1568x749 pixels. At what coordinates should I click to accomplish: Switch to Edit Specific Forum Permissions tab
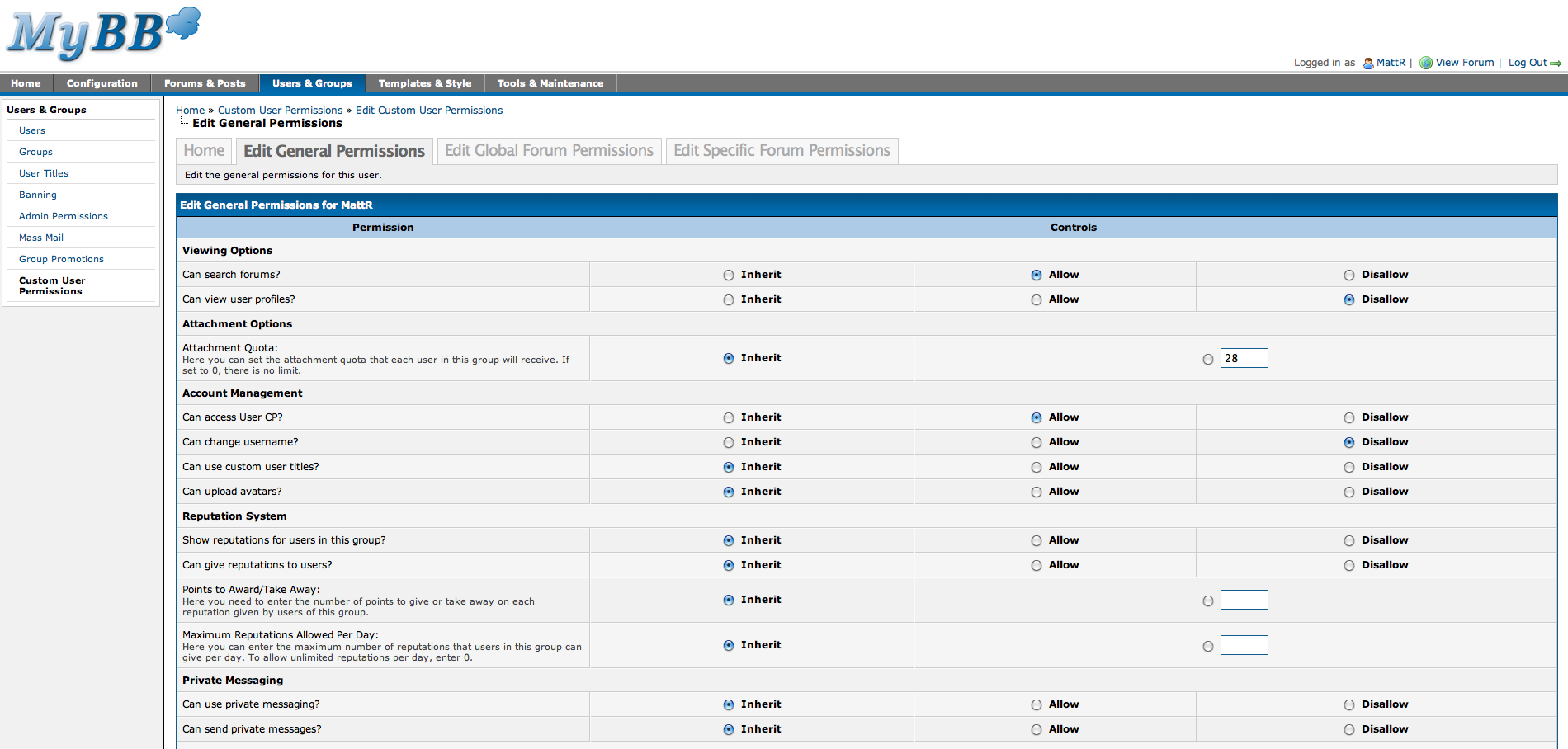click(782, 151)
